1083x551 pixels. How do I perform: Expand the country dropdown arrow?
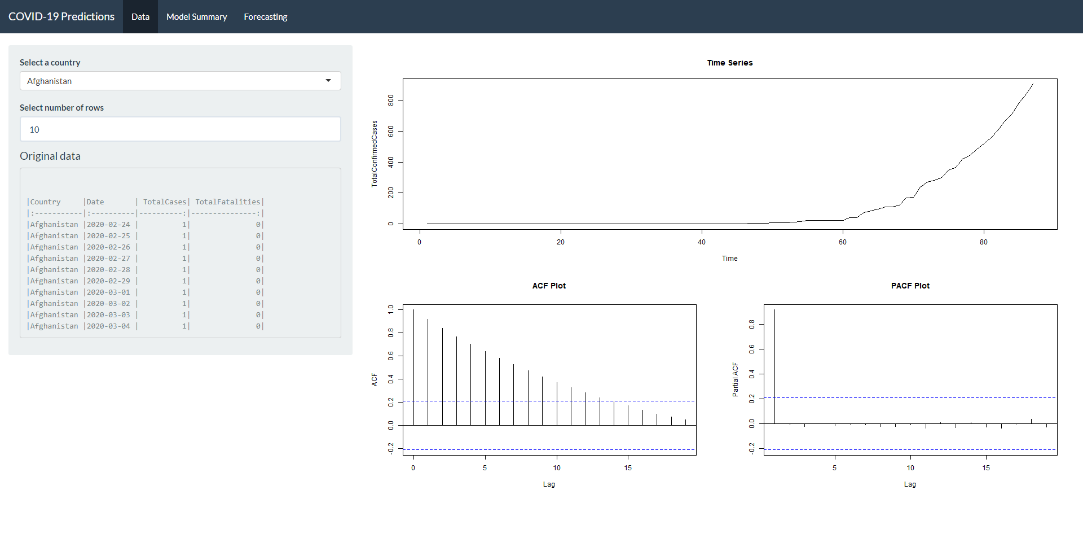328,81
